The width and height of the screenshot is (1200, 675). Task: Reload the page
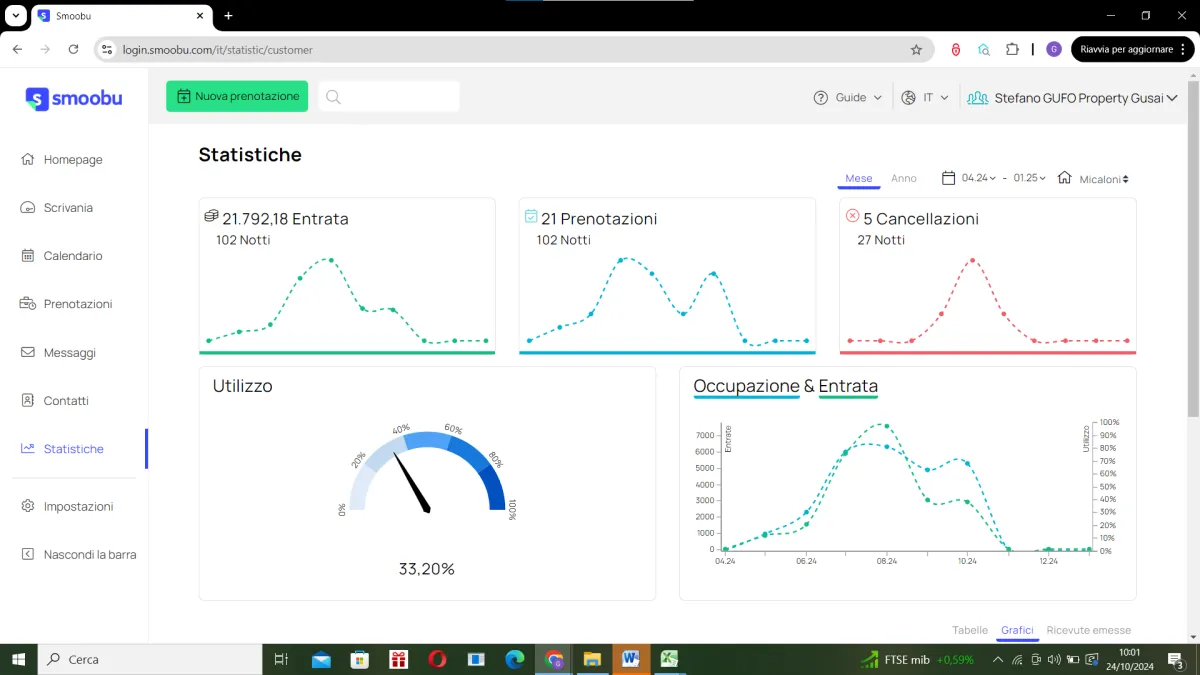[73, 49]
